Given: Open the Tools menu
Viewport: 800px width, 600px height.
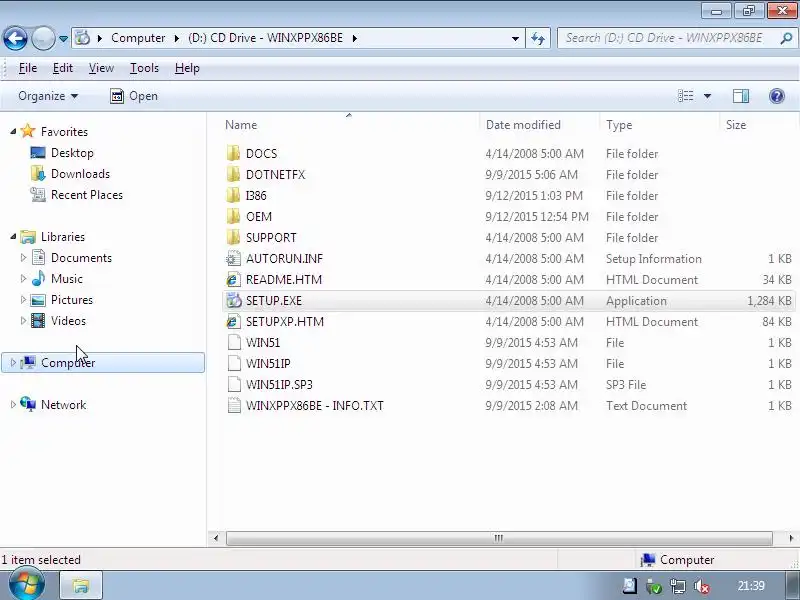Looking at the screenshot, I should [x=144, y=68].
